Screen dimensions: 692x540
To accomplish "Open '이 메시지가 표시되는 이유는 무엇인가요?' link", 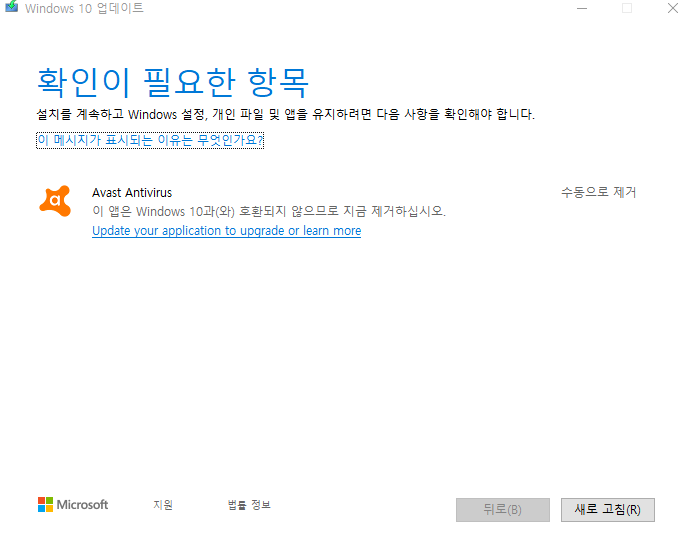I will click(150, 140).
